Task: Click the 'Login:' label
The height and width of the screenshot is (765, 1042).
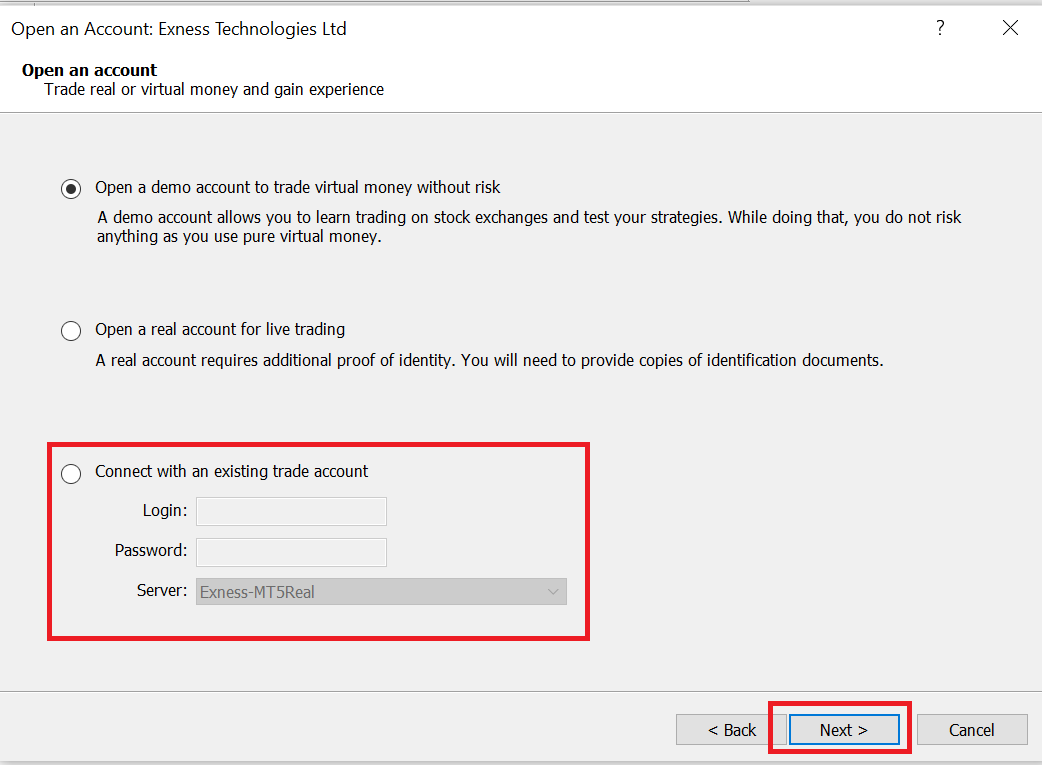Action: coord(165,510)
